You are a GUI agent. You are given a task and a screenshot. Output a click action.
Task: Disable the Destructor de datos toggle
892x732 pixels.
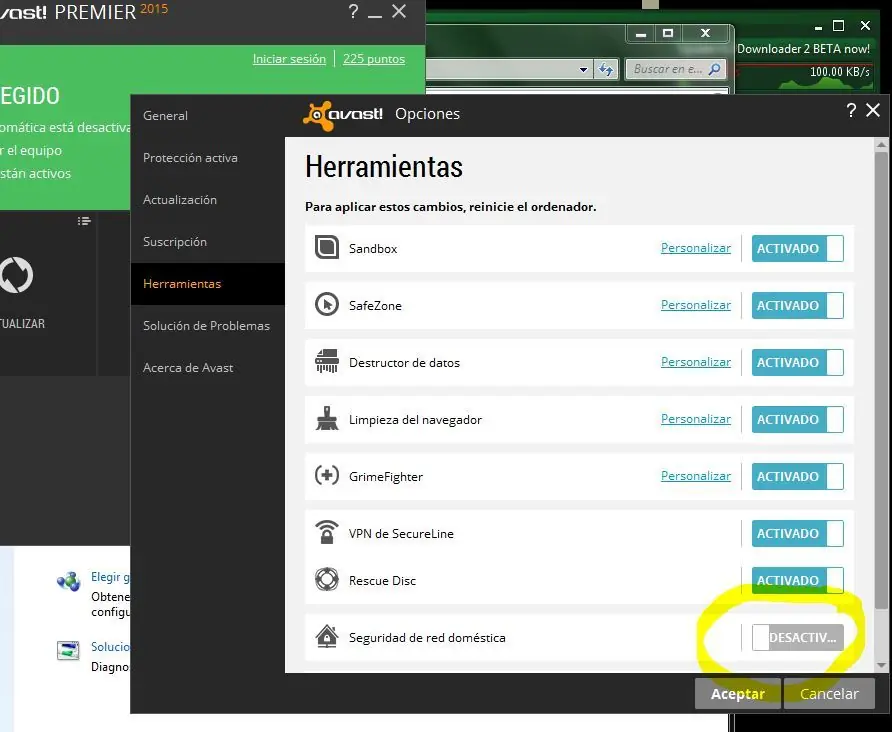pos(797,362)
